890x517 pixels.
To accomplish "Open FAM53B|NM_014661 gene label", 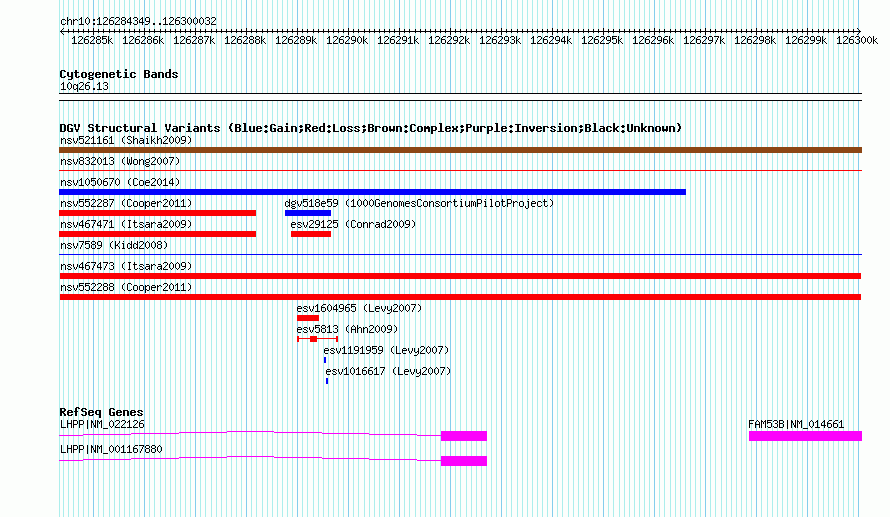I will [x=796, y=424].
